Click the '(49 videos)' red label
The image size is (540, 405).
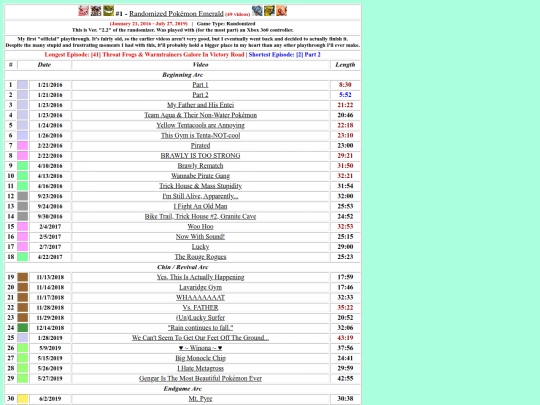click(x=238, y=14)
